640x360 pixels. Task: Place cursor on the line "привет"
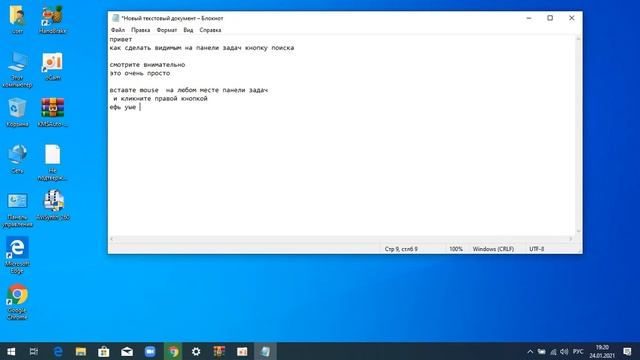point(121,39)
